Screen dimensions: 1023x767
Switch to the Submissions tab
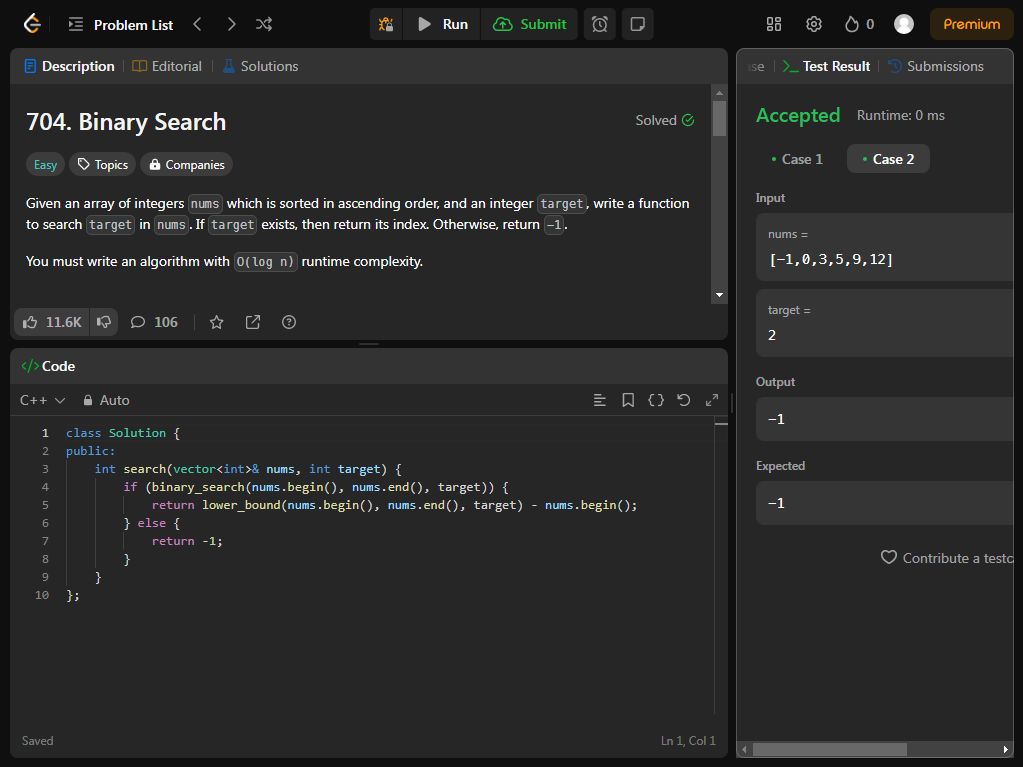coord(936,66)
